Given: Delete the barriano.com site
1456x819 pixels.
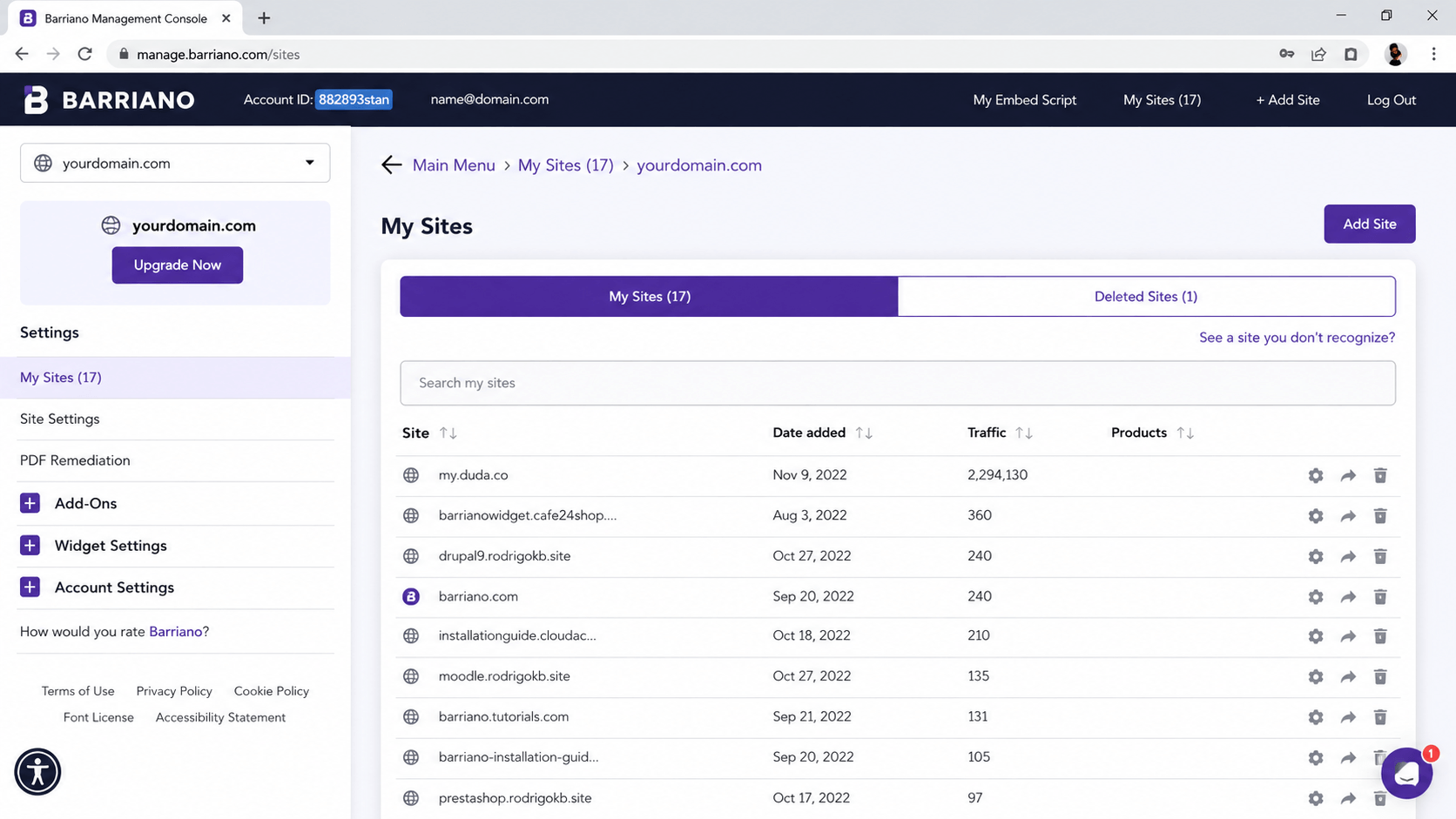Looking at the screenshot, I should 1380,597.
